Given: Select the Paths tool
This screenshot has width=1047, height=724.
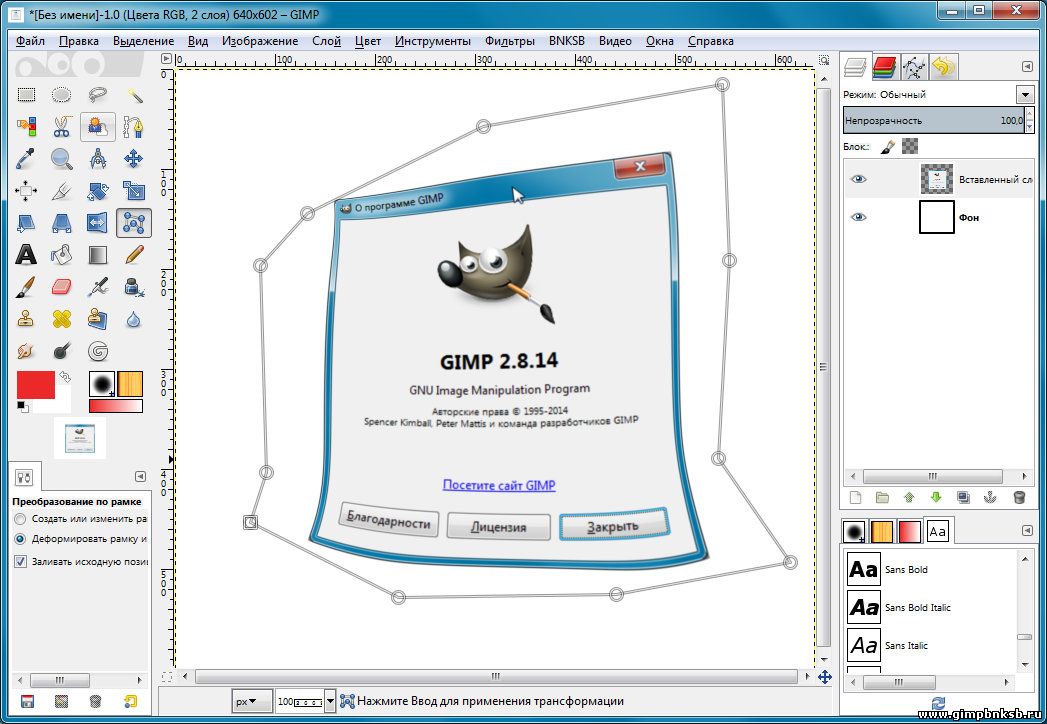Looking at the screenshot, I should pos(134,126).
